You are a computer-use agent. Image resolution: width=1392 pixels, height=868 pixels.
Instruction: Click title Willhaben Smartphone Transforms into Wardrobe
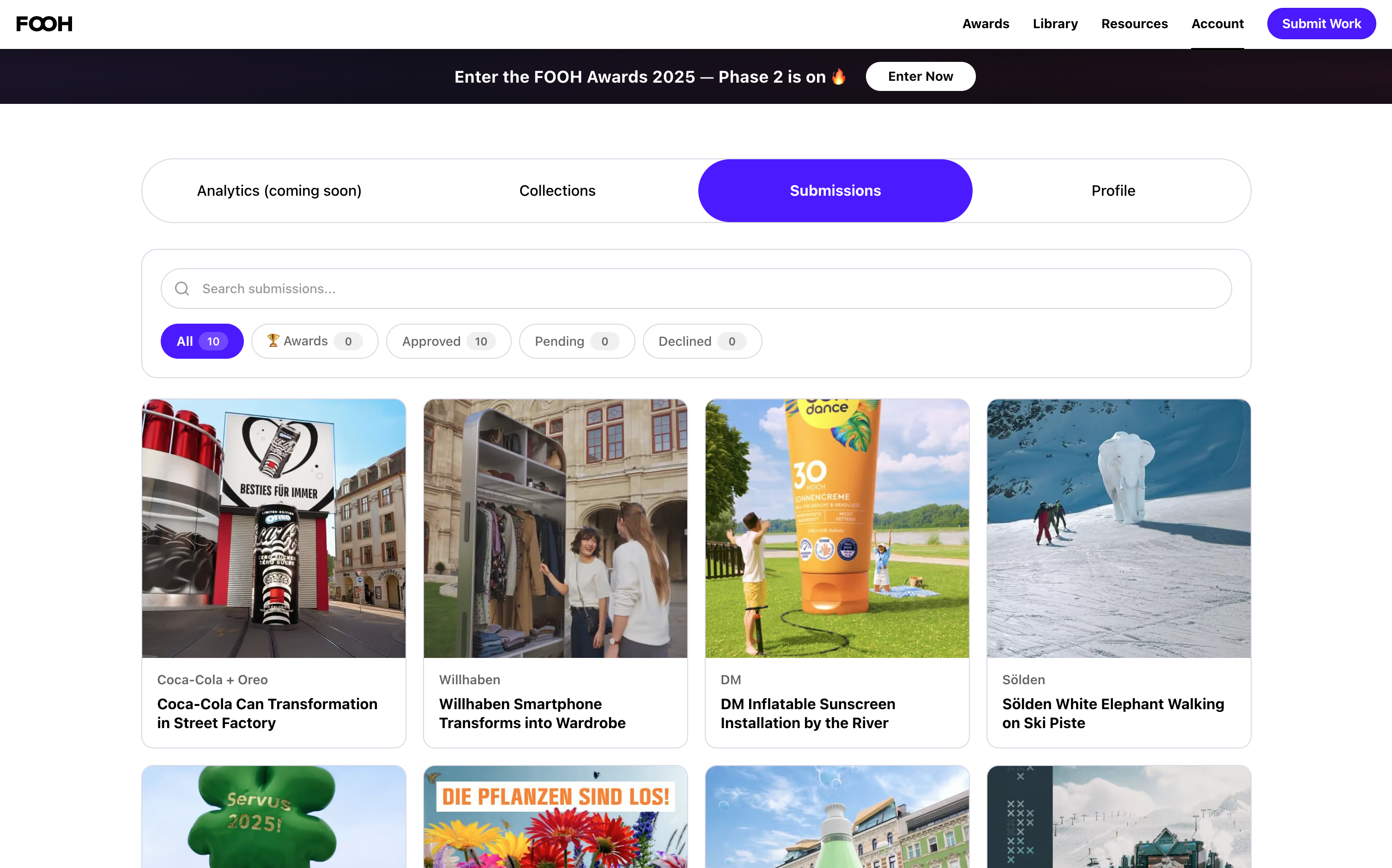(533, 714)
